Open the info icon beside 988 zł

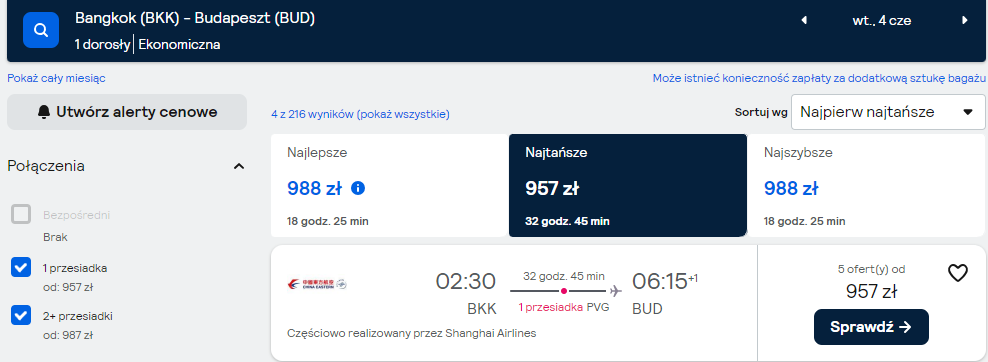click(x=358, y=188)
